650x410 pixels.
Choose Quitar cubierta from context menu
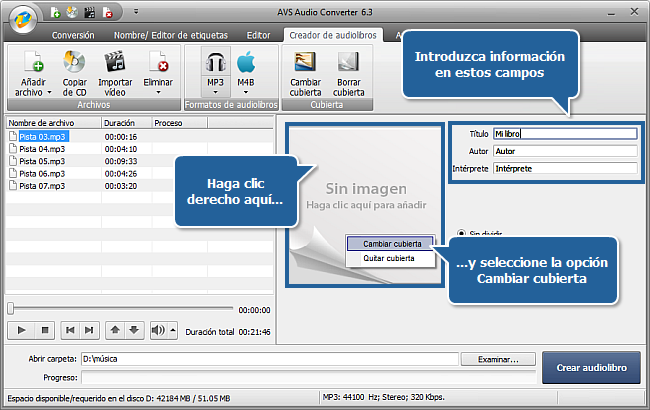388,257
